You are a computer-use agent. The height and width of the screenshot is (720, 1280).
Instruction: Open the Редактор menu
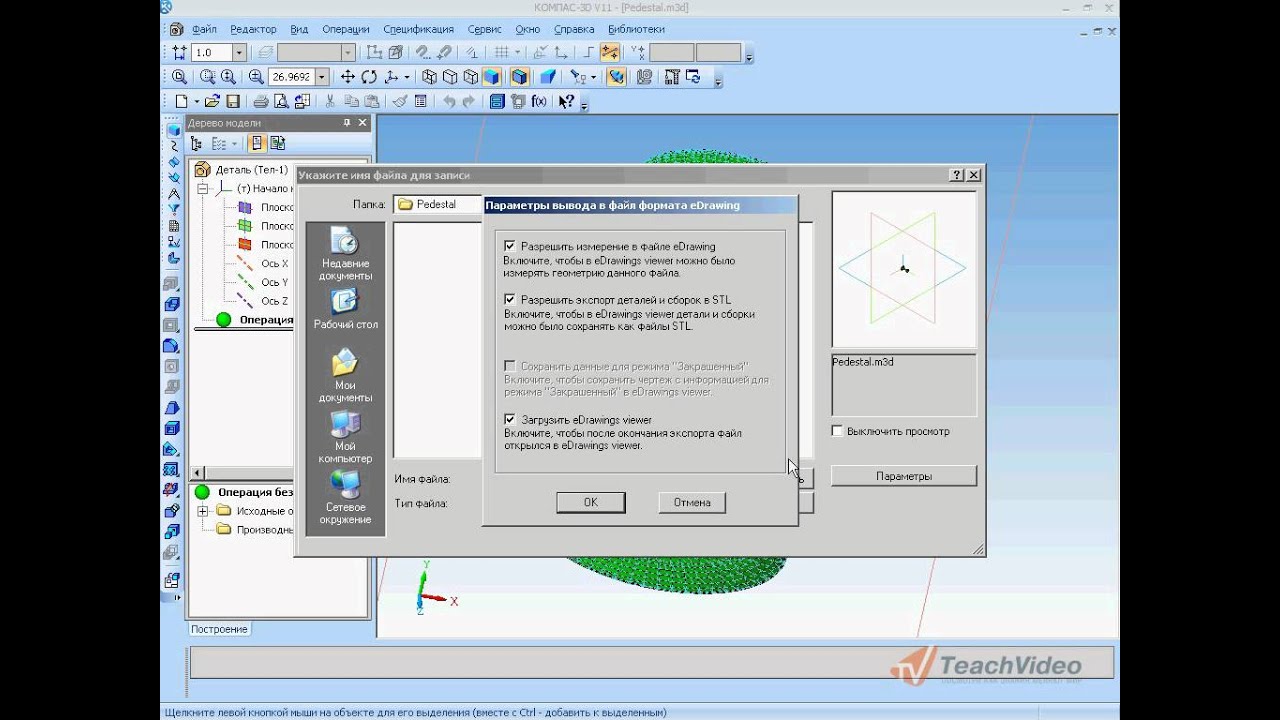pyautogui.click(x=253, y=29)
